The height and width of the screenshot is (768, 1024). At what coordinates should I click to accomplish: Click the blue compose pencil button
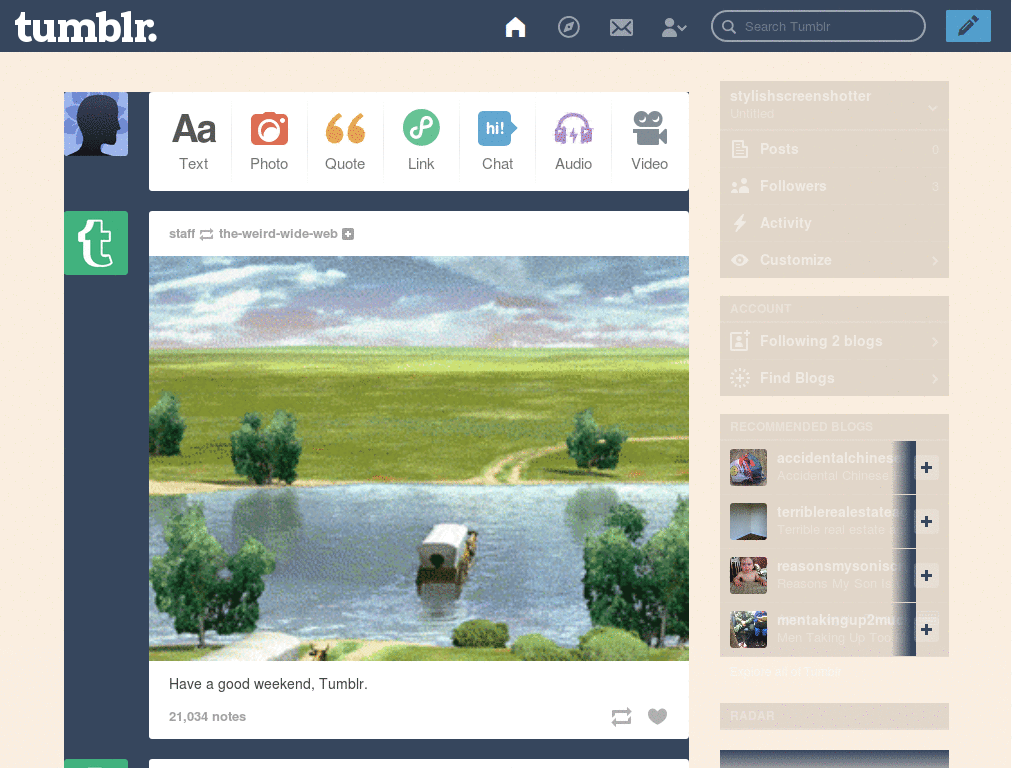968,26
